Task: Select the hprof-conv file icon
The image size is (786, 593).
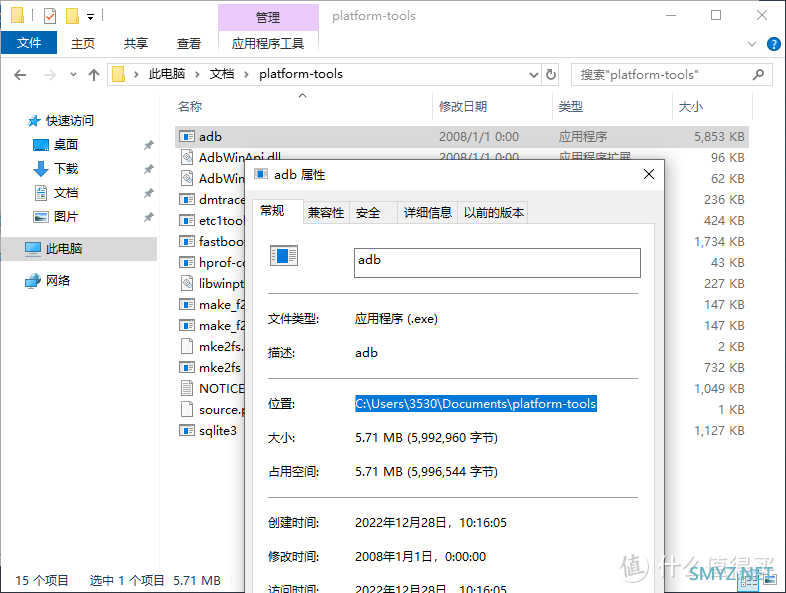Action: [x=187, y=263]
